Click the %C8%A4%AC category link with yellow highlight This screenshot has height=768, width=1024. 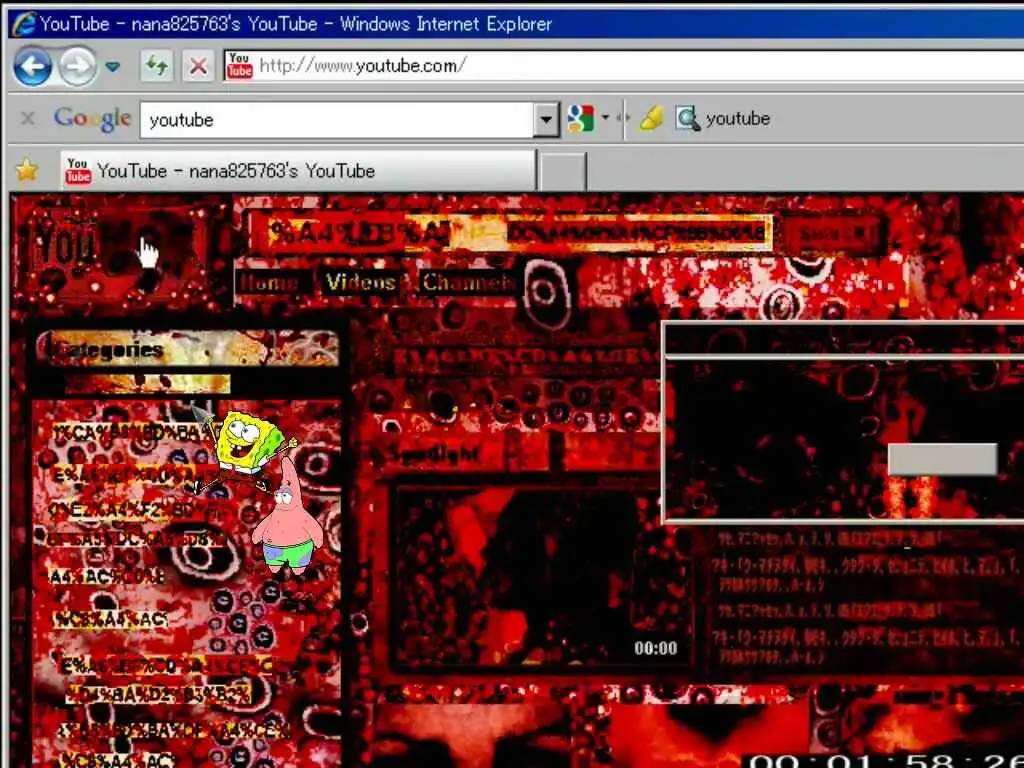[110, 619]
